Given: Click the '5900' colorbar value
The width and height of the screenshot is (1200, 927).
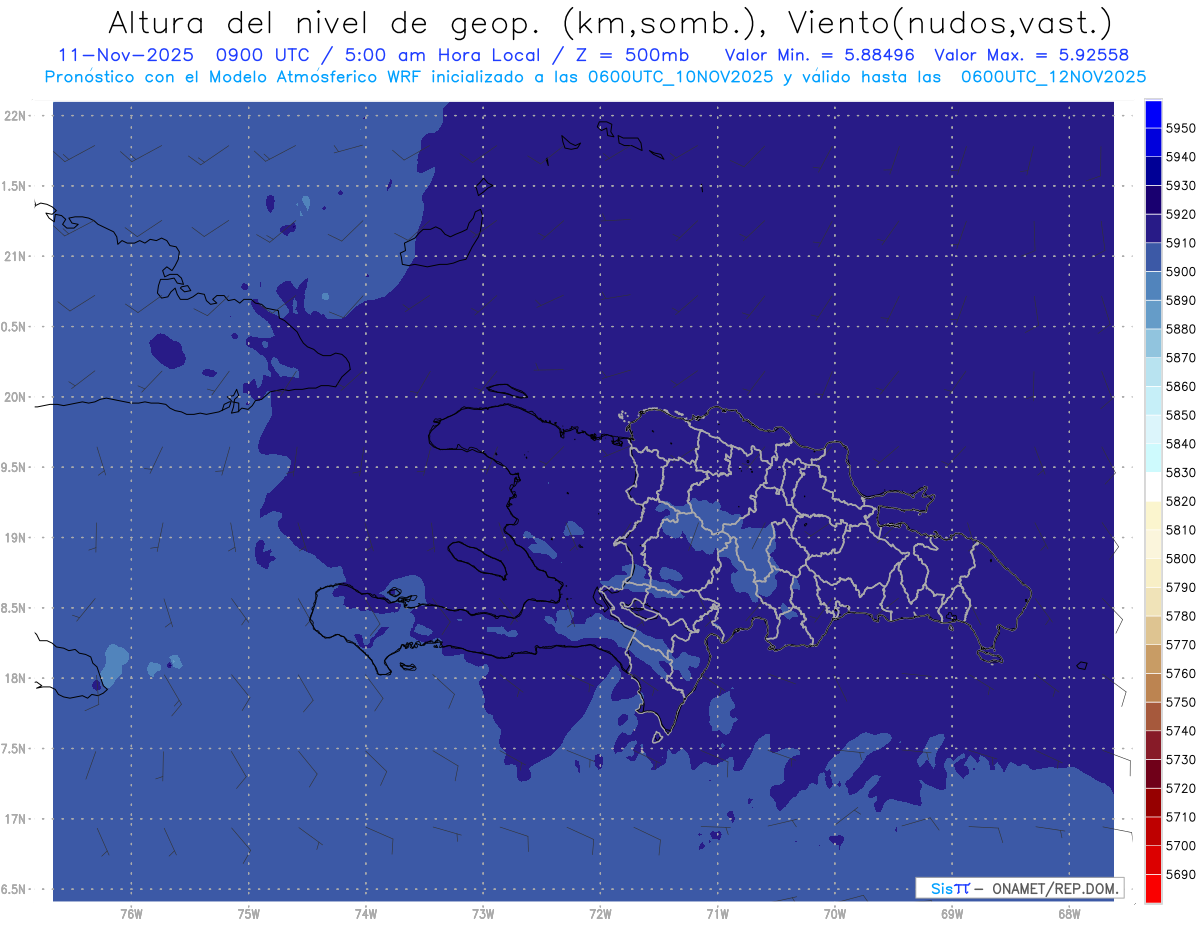Looking at the screenshot, I should coord(1181,271).
